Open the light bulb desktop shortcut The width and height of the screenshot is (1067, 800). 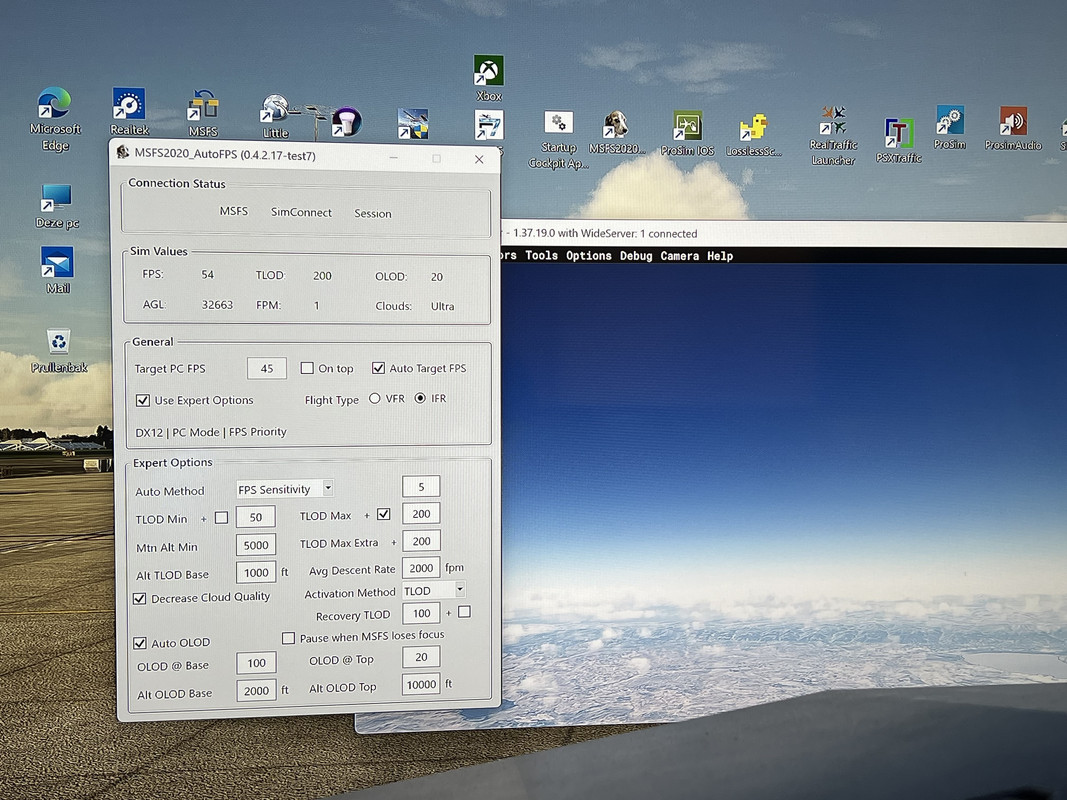pyautogui.click(x=347, y=122)
